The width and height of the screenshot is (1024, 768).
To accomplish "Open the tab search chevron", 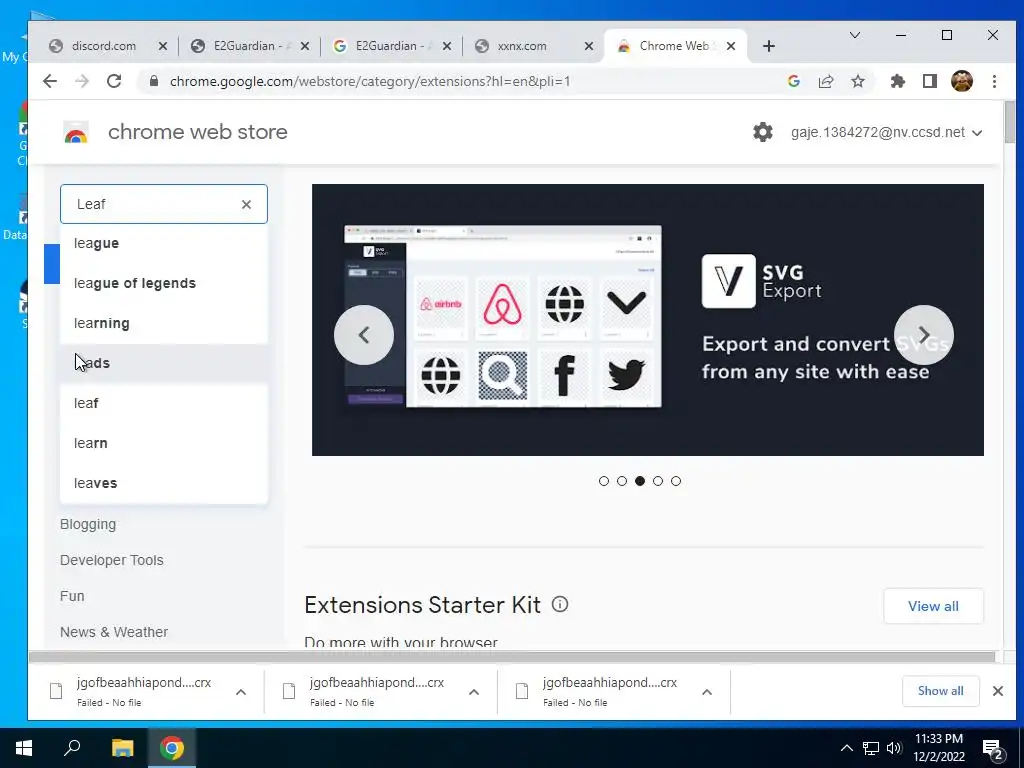I will [x=855, y=35].
